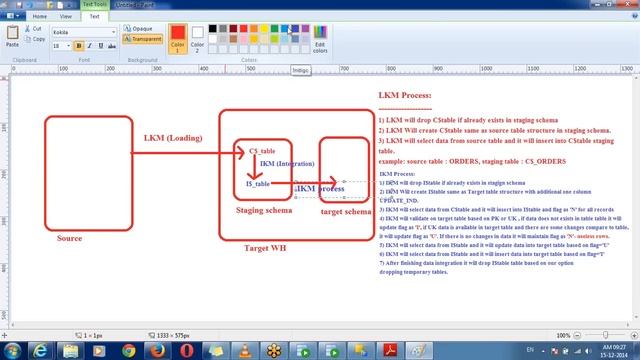Pick the green color swatch
Image resolution: width=640 pixels, height=360 pixels.
[x=274, y=28]
